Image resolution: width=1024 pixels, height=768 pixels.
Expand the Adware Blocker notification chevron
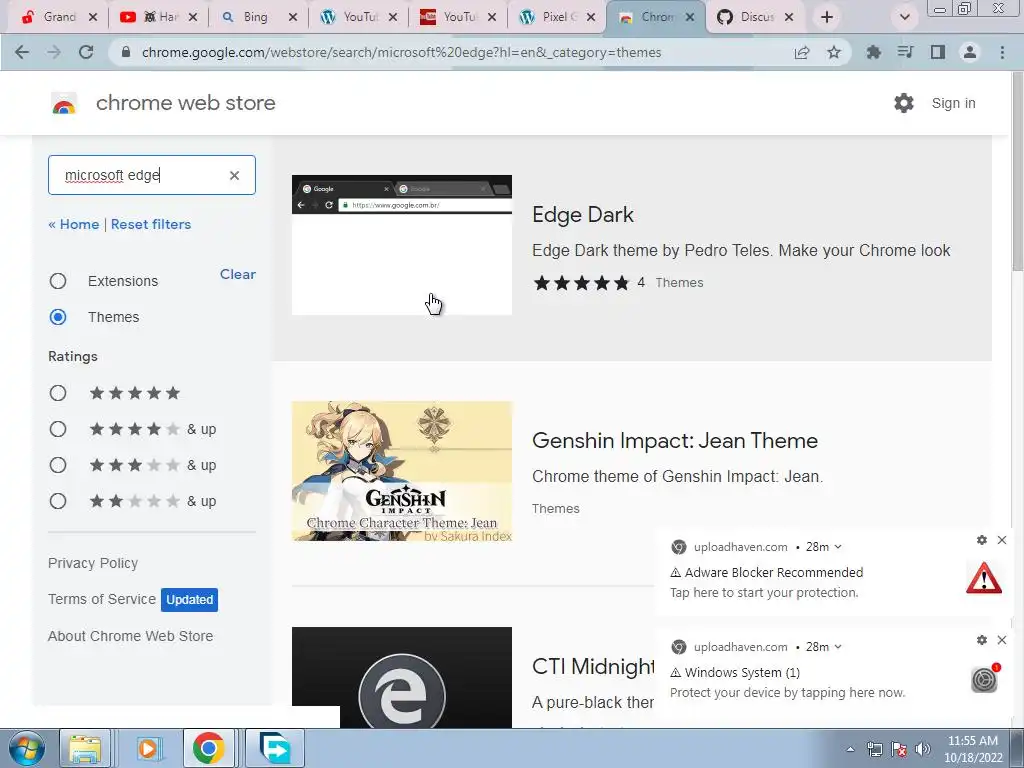[x=838, y=547]
